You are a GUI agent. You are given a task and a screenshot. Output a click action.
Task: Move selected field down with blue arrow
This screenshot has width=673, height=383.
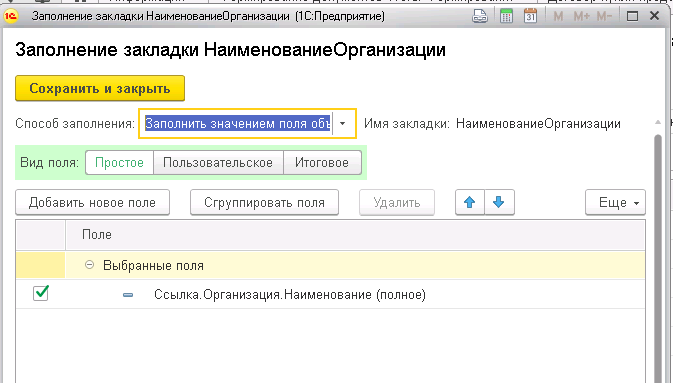(499, 202)
